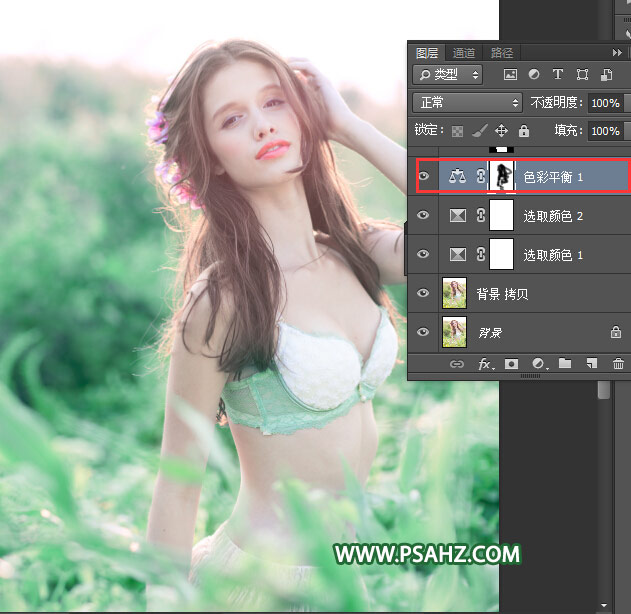Click the delete layer trash icon
The height and width of the screenshot is (614, 631).
(x=618, y=365)
